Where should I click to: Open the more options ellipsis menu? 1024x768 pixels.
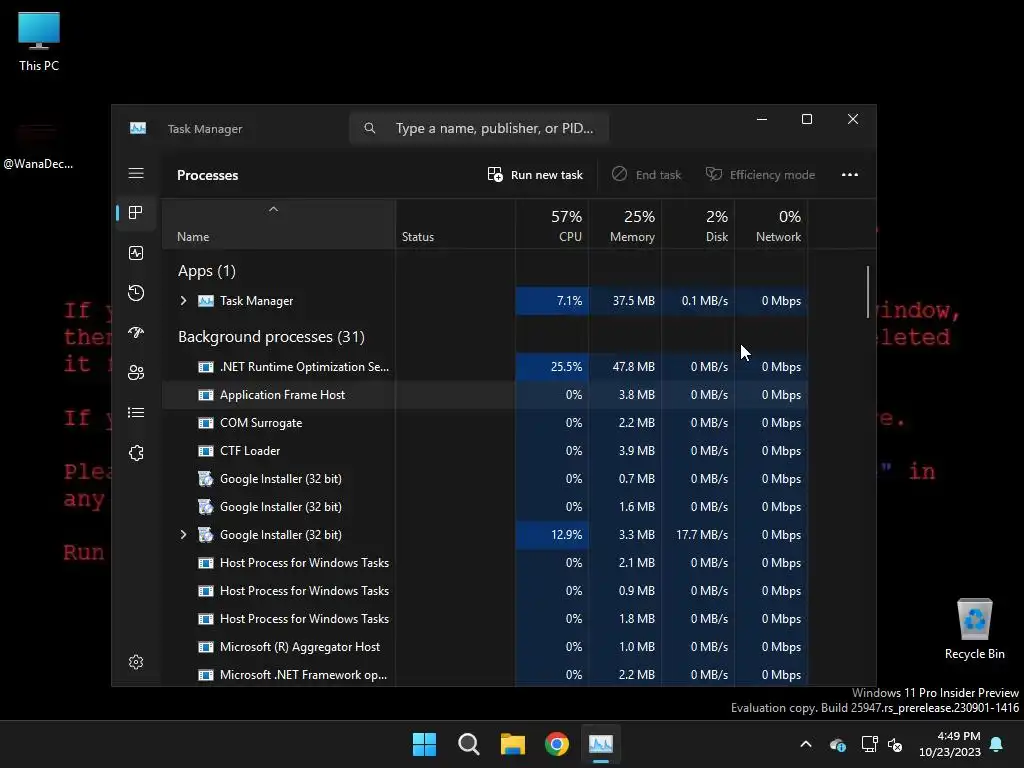pos(850,174)
